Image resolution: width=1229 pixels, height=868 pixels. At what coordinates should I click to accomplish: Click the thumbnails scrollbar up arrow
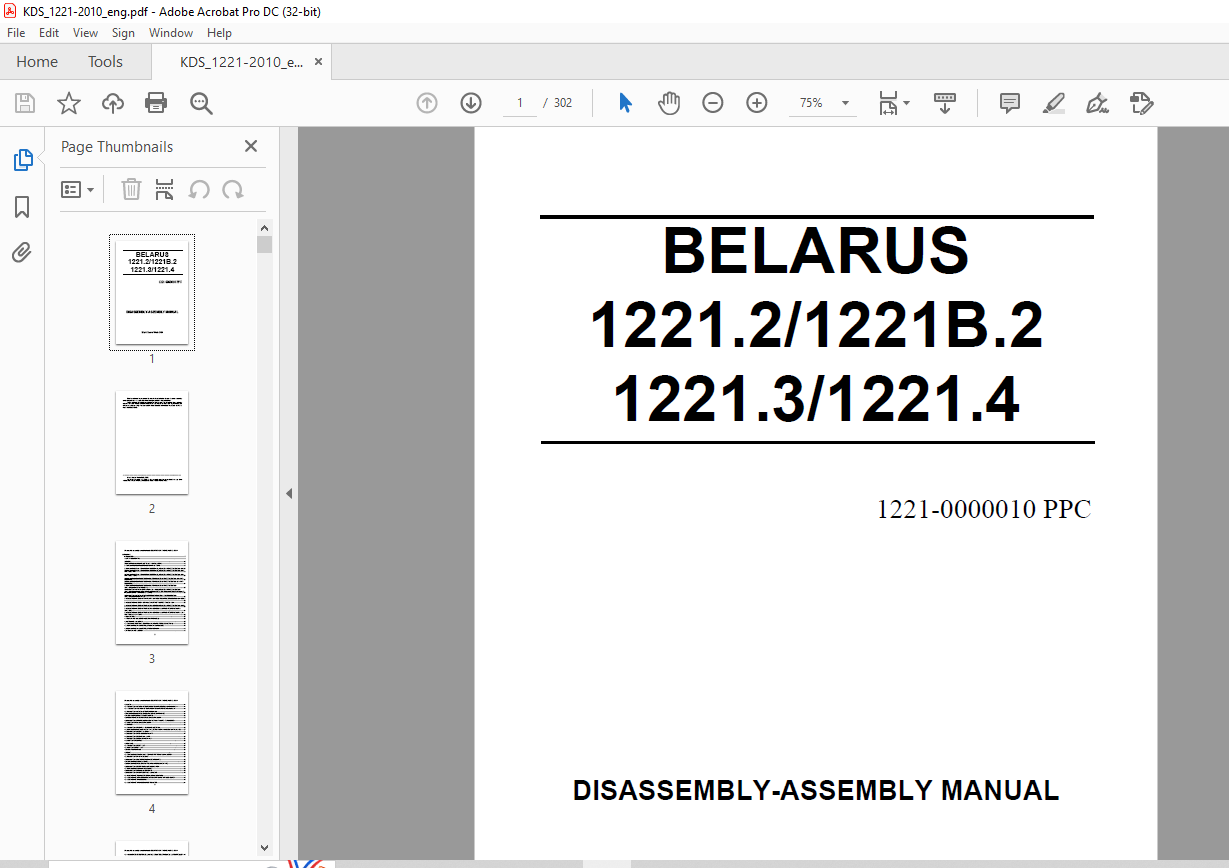click(265, 228)
